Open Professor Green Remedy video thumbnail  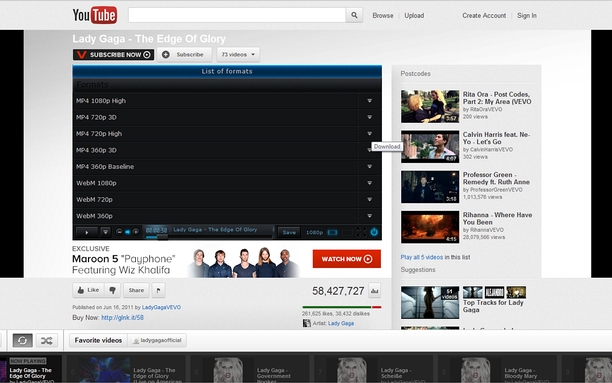point(430,187)
